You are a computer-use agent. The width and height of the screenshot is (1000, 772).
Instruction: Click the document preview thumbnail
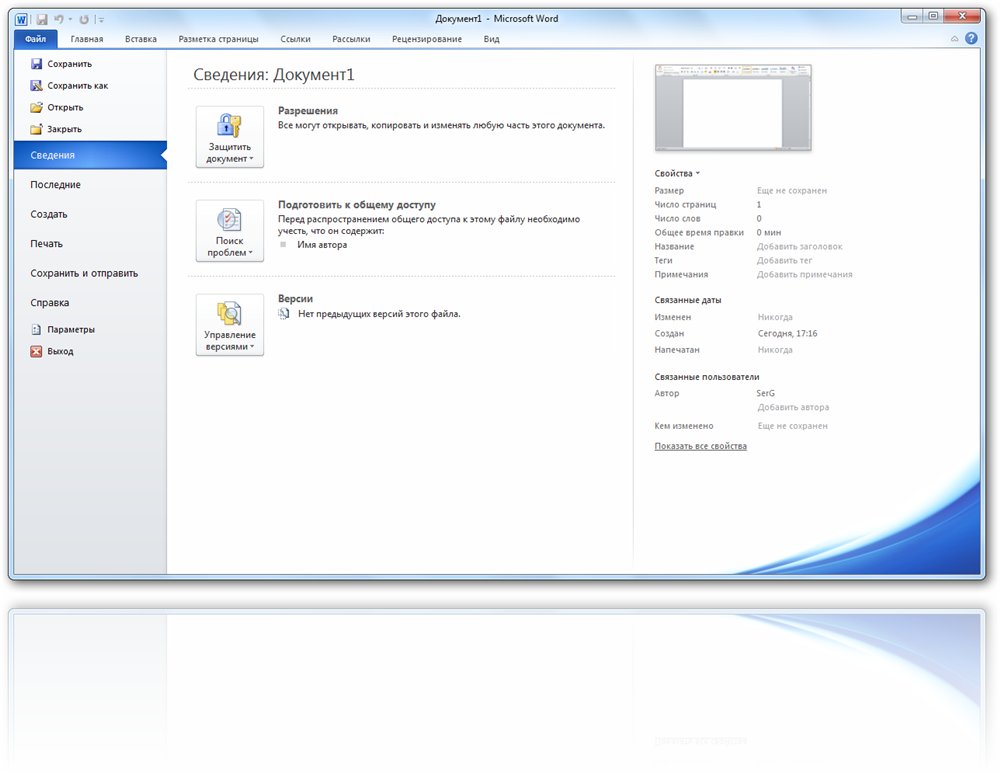[x=733, y=108]
